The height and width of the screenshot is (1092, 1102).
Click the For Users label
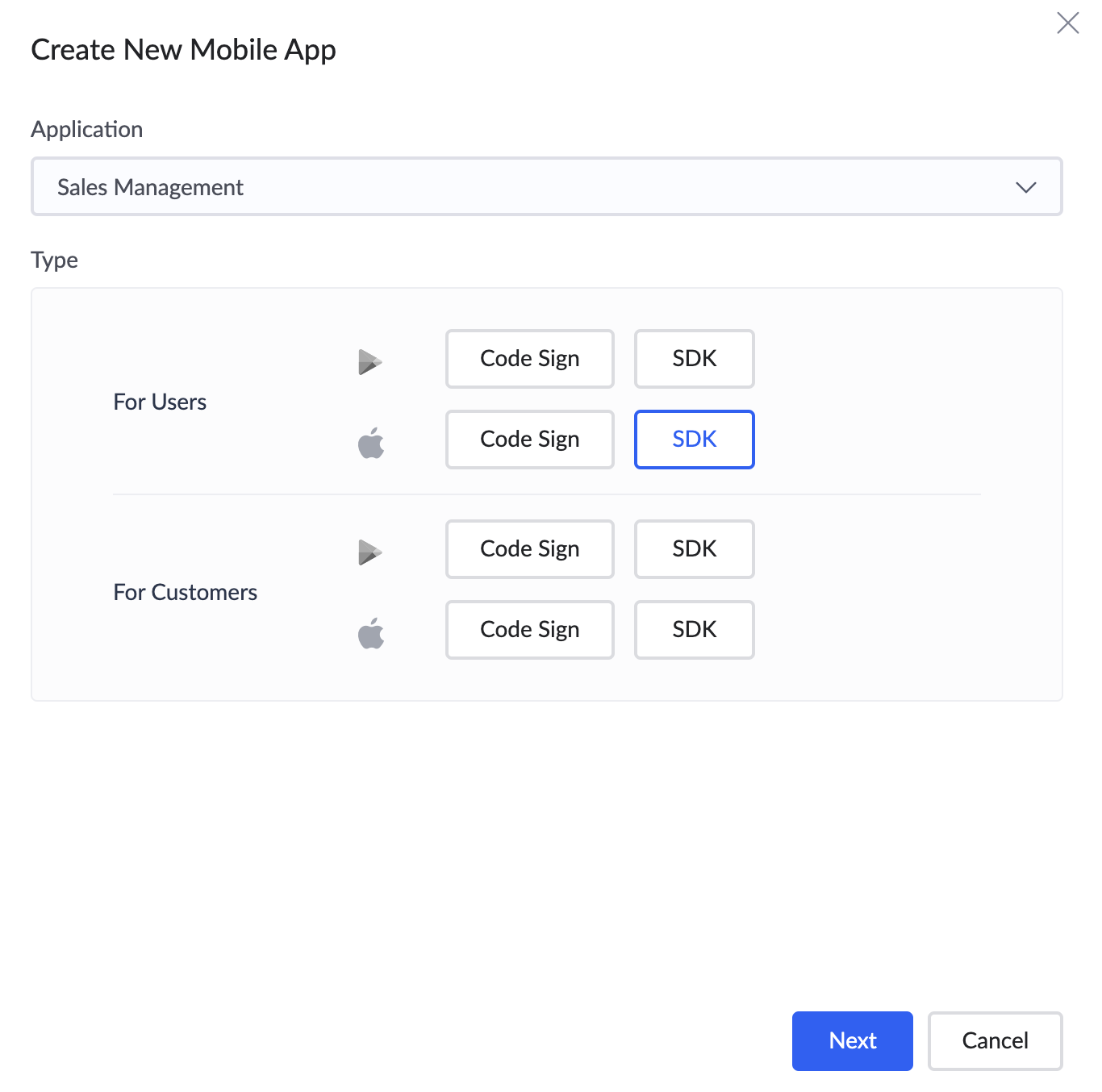click(160, 402)
